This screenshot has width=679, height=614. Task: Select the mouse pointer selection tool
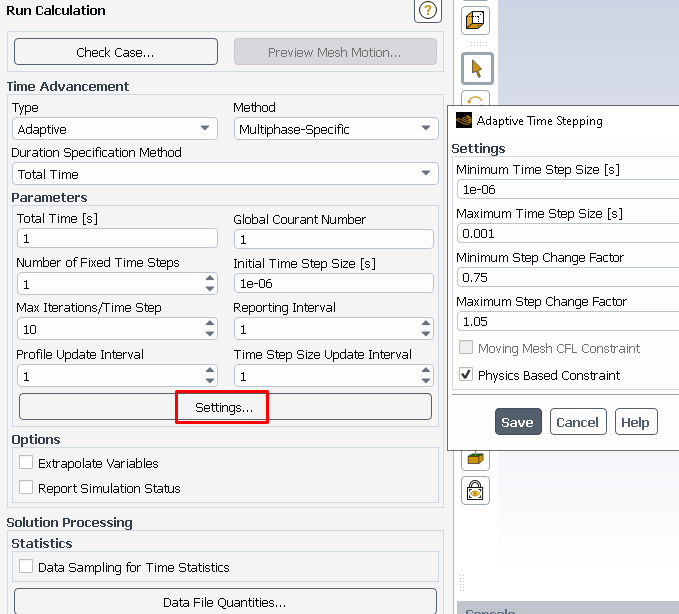coord(477,68)
